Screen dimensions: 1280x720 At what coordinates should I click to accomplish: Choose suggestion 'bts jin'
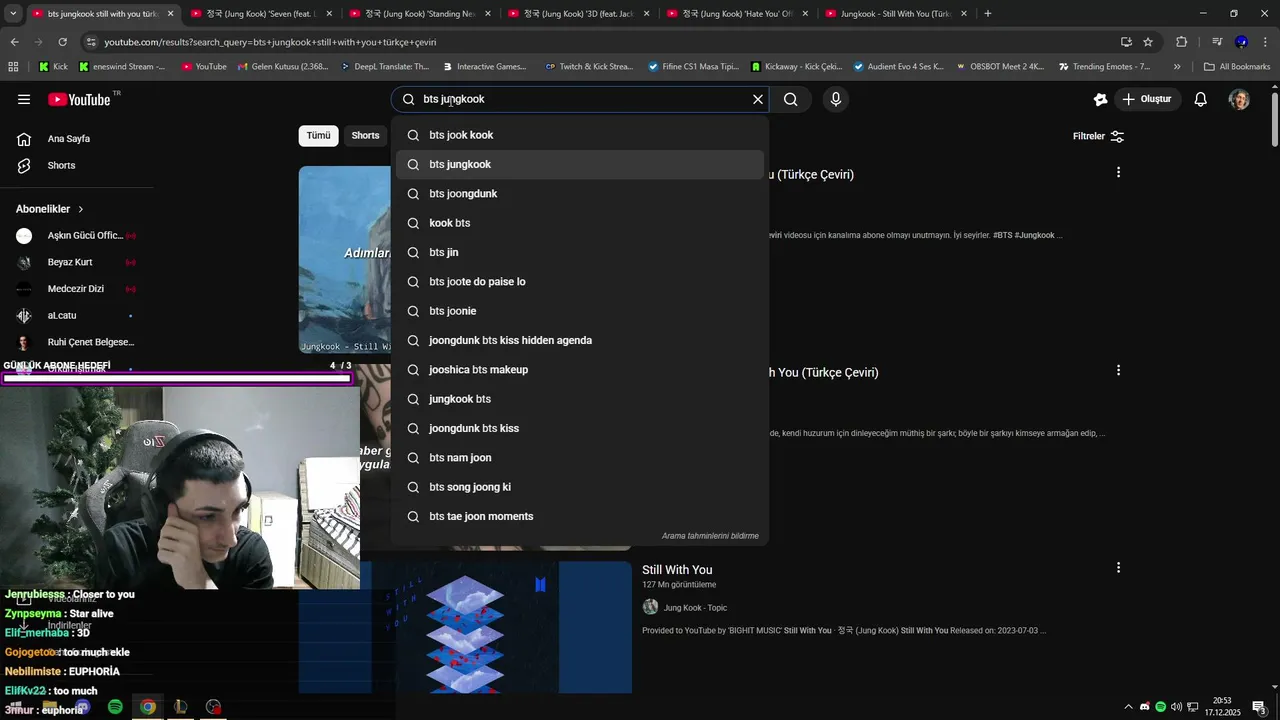click(x=580, y=252)
